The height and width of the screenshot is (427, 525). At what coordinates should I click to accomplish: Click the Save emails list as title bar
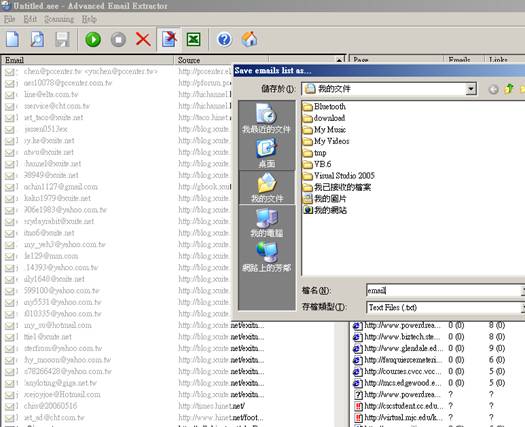pos(379,70)
